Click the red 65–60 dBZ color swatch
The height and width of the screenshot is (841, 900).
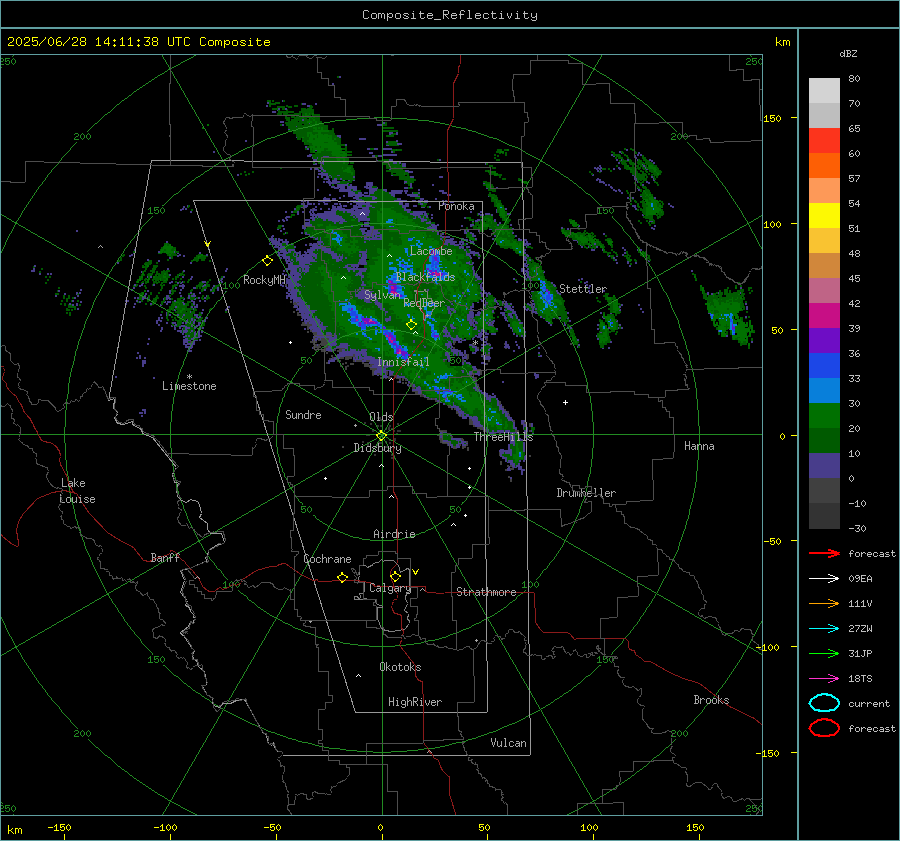(824, 141)
